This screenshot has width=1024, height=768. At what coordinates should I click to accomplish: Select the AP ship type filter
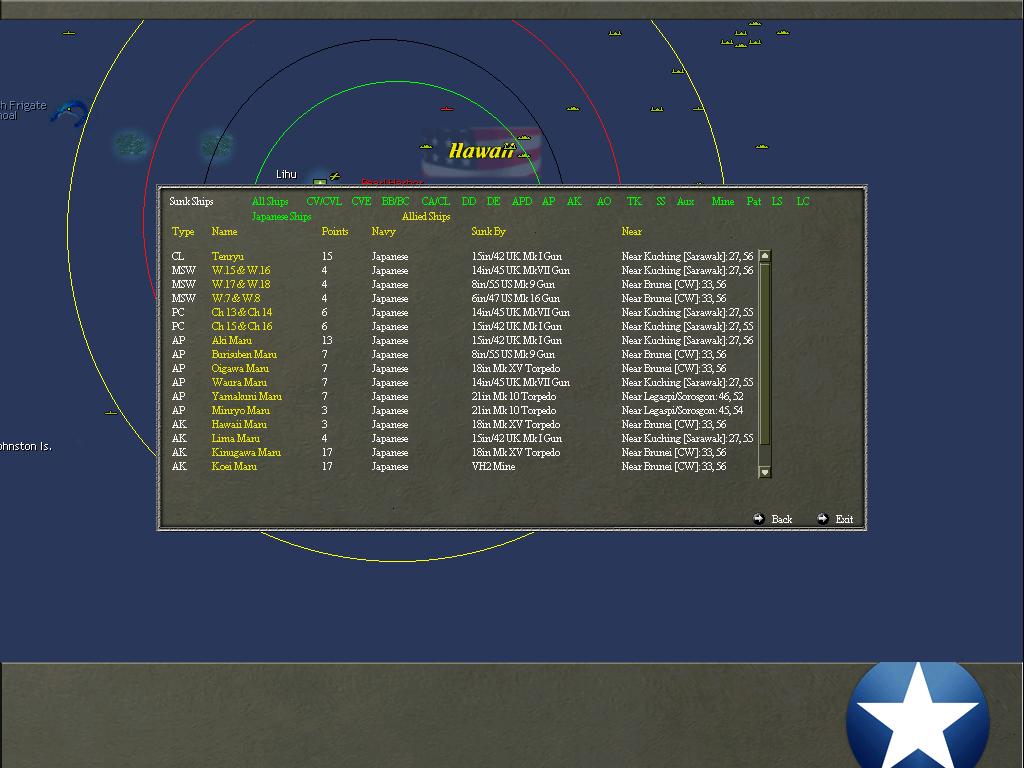[549, 201]
